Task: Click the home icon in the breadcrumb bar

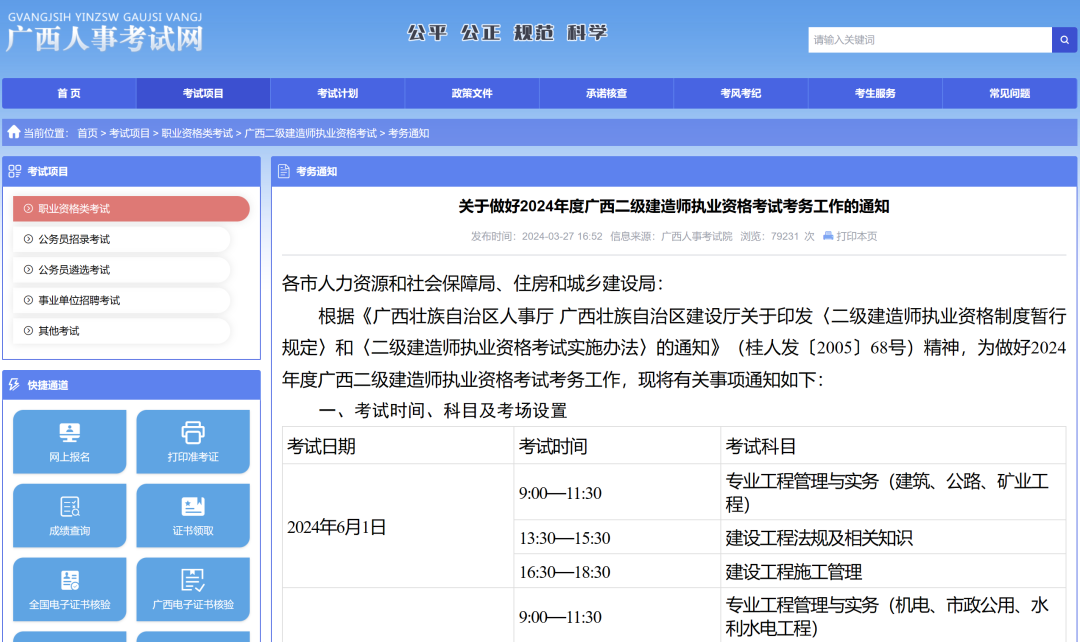Action: tap(13, 131)
